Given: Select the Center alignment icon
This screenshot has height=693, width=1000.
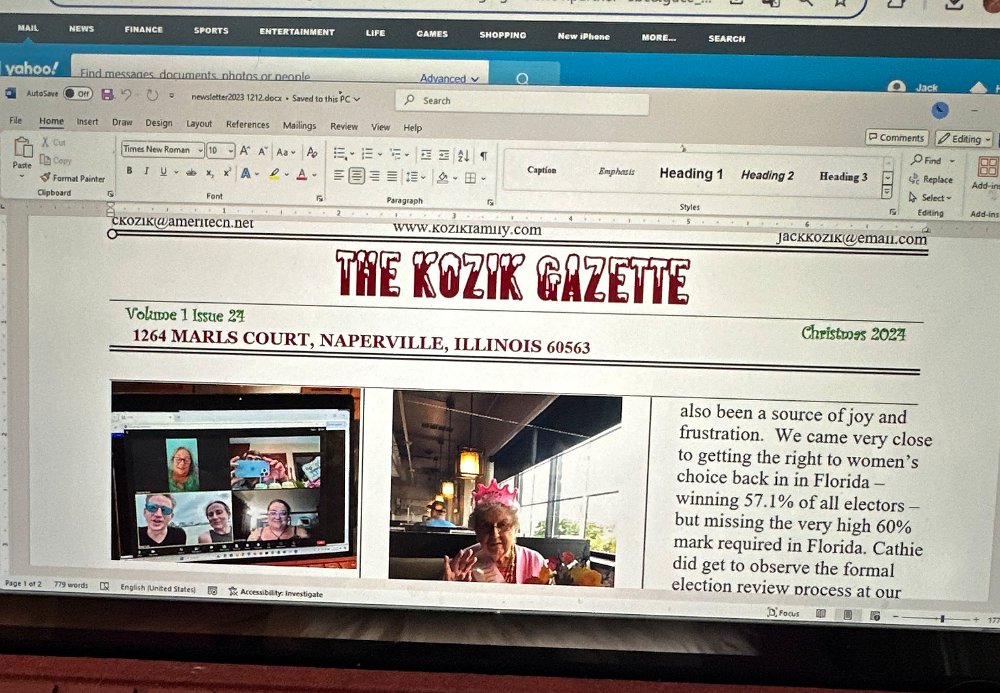Looking at the screenshot, I should 355,176.
